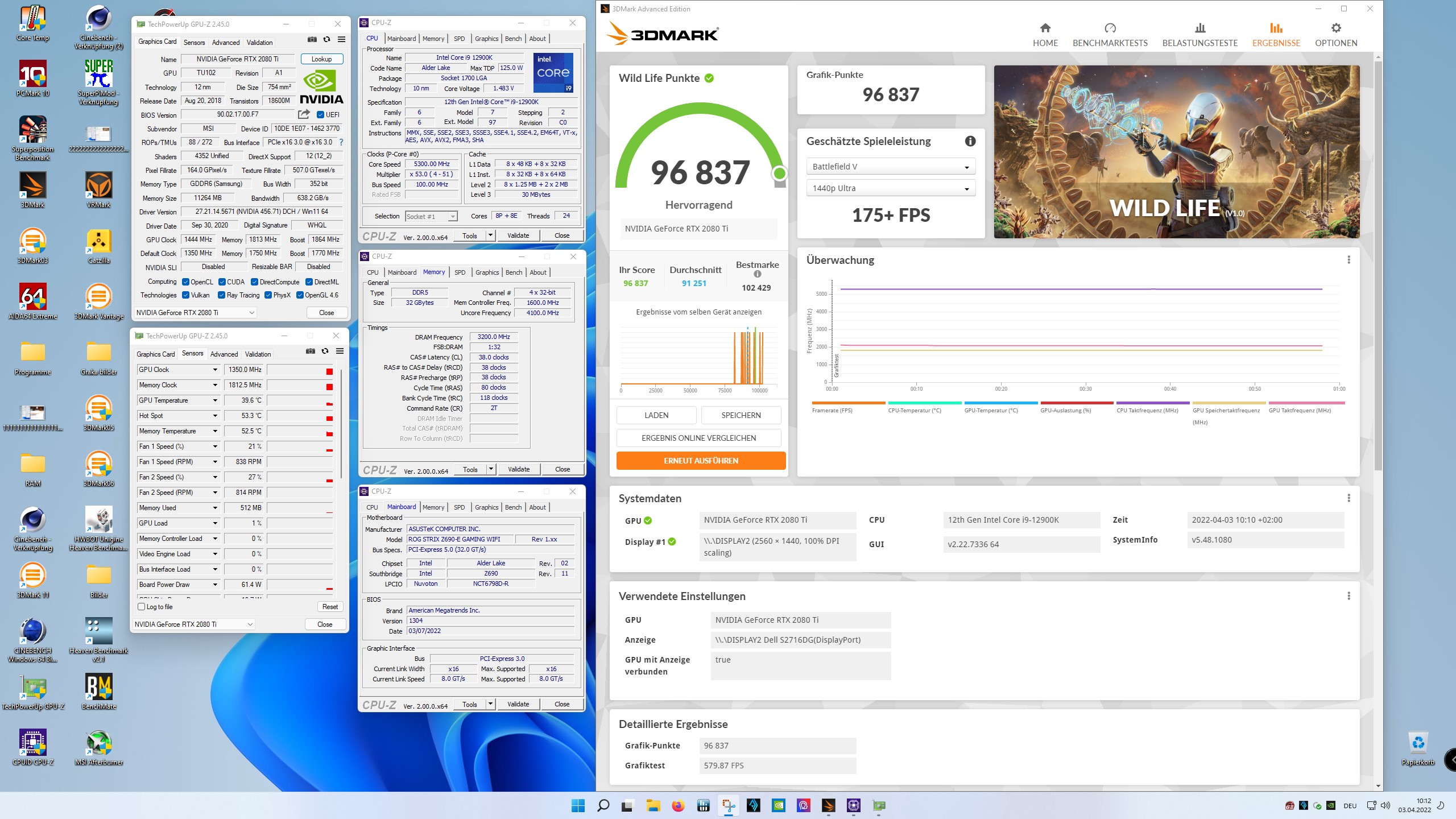Viewport: 1456px width, 819px height.
Task: Open the 3DMark HOME navigation icon
Action: point(1045,28)
